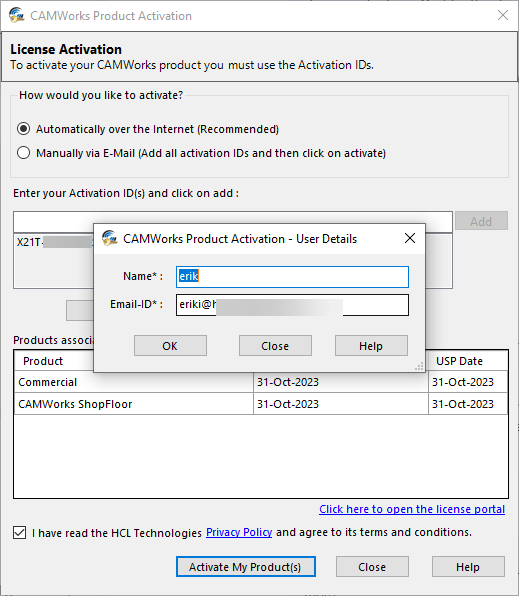Screen dimensions: 519x596
Task: Select the Commercial product row
Action: point(261,382)
